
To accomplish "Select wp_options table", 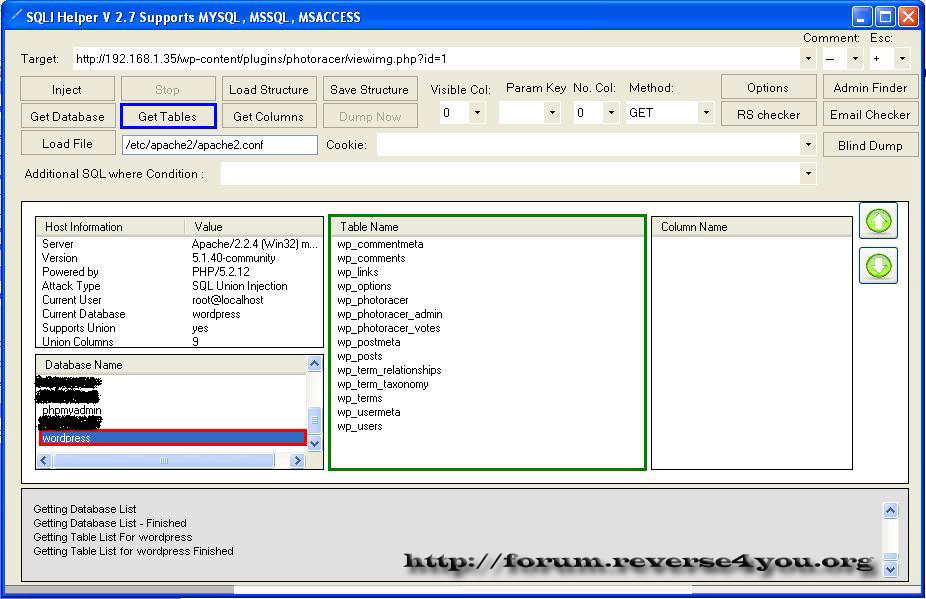I will click(364, 286).
